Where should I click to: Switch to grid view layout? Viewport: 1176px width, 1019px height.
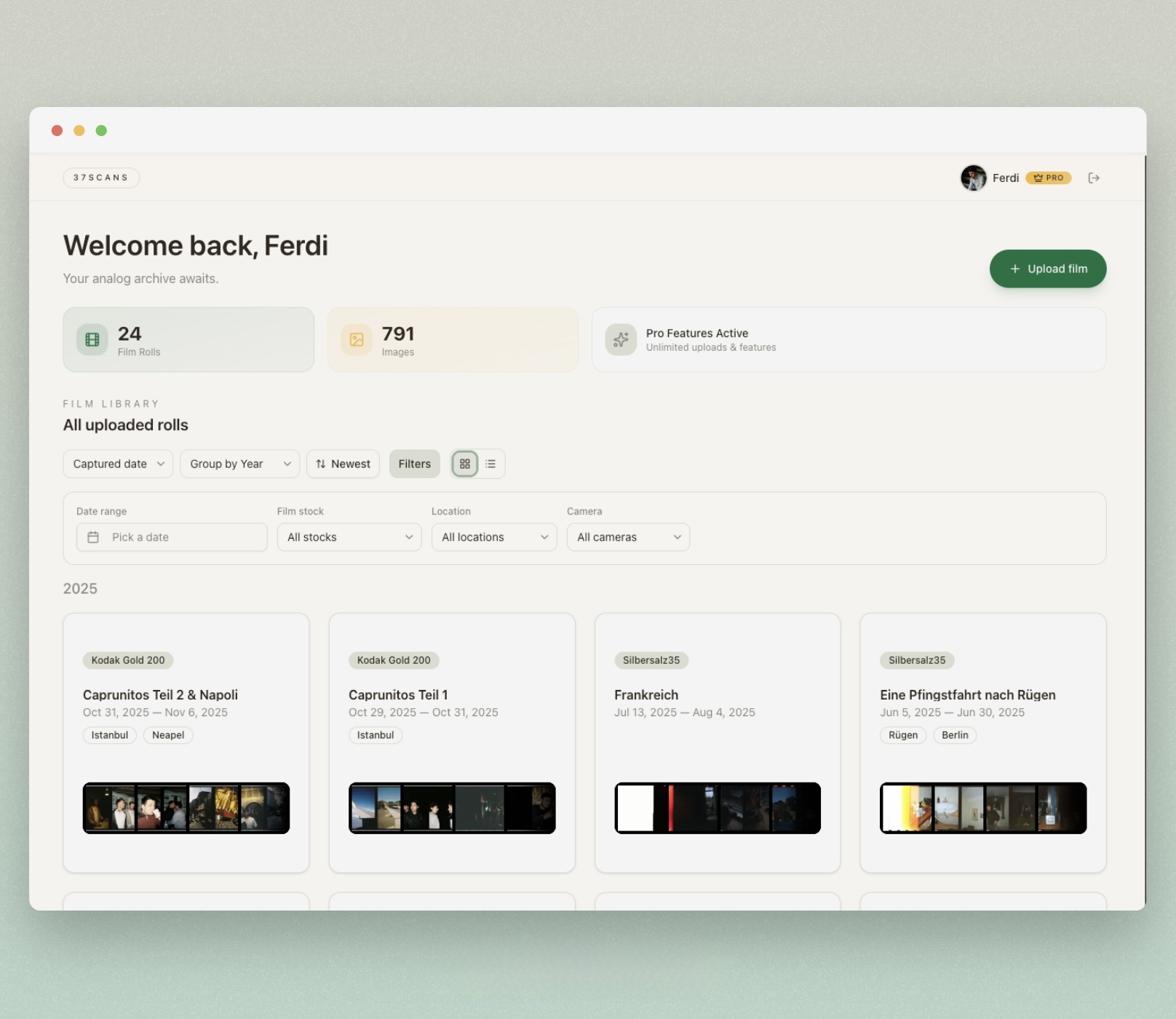coord(464,464)
